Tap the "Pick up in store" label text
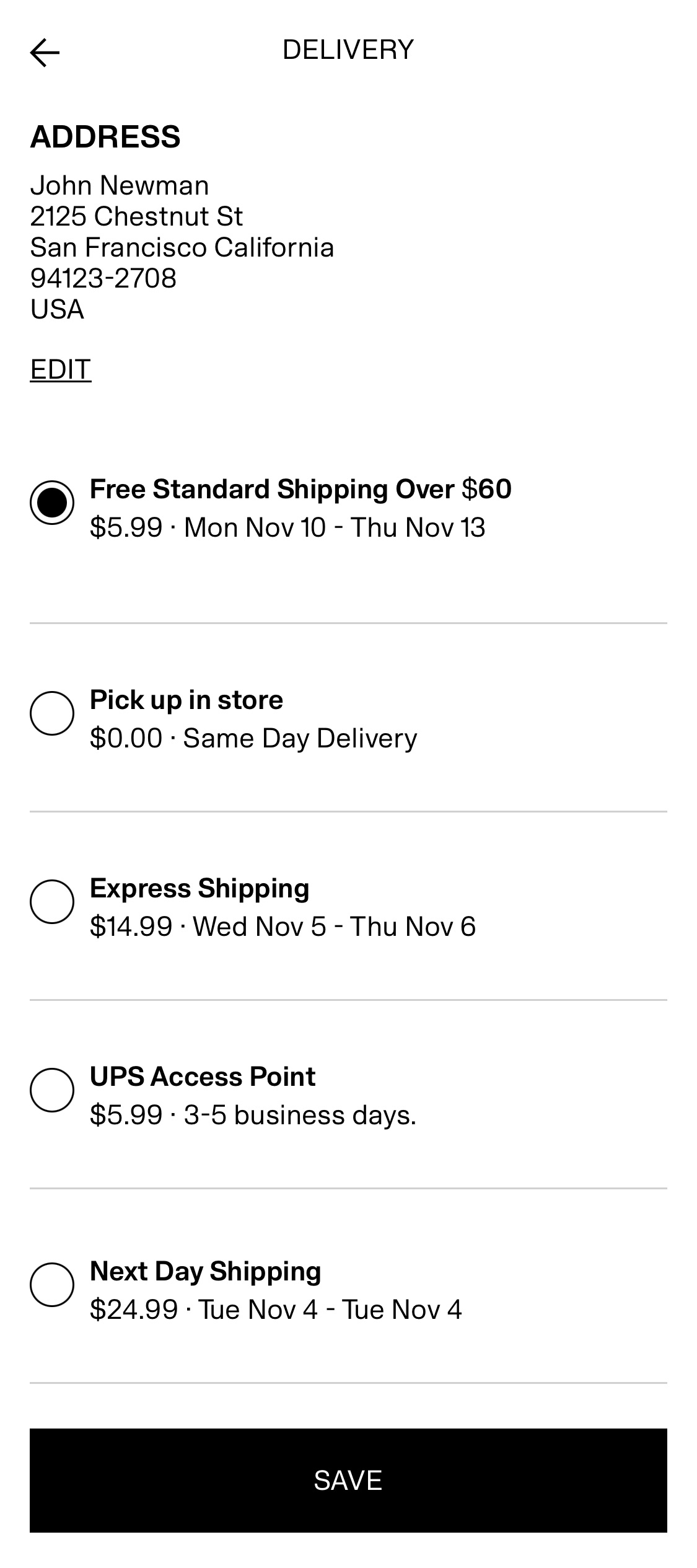 click(186, 700)
